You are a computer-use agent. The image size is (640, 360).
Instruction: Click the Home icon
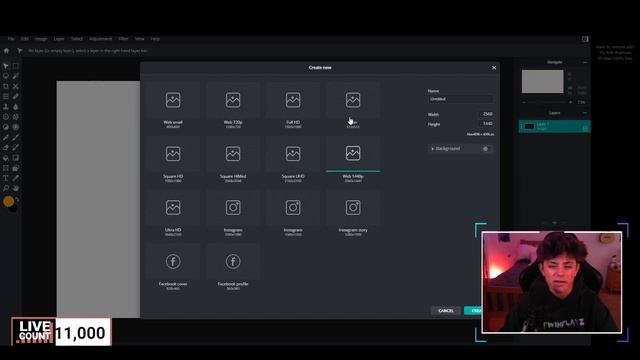(6, 51)
